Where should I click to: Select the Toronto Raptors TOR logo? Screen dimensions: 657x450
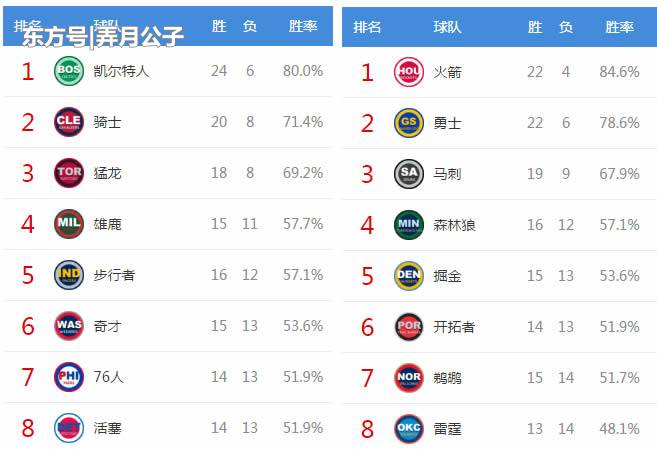coord(68,173)
